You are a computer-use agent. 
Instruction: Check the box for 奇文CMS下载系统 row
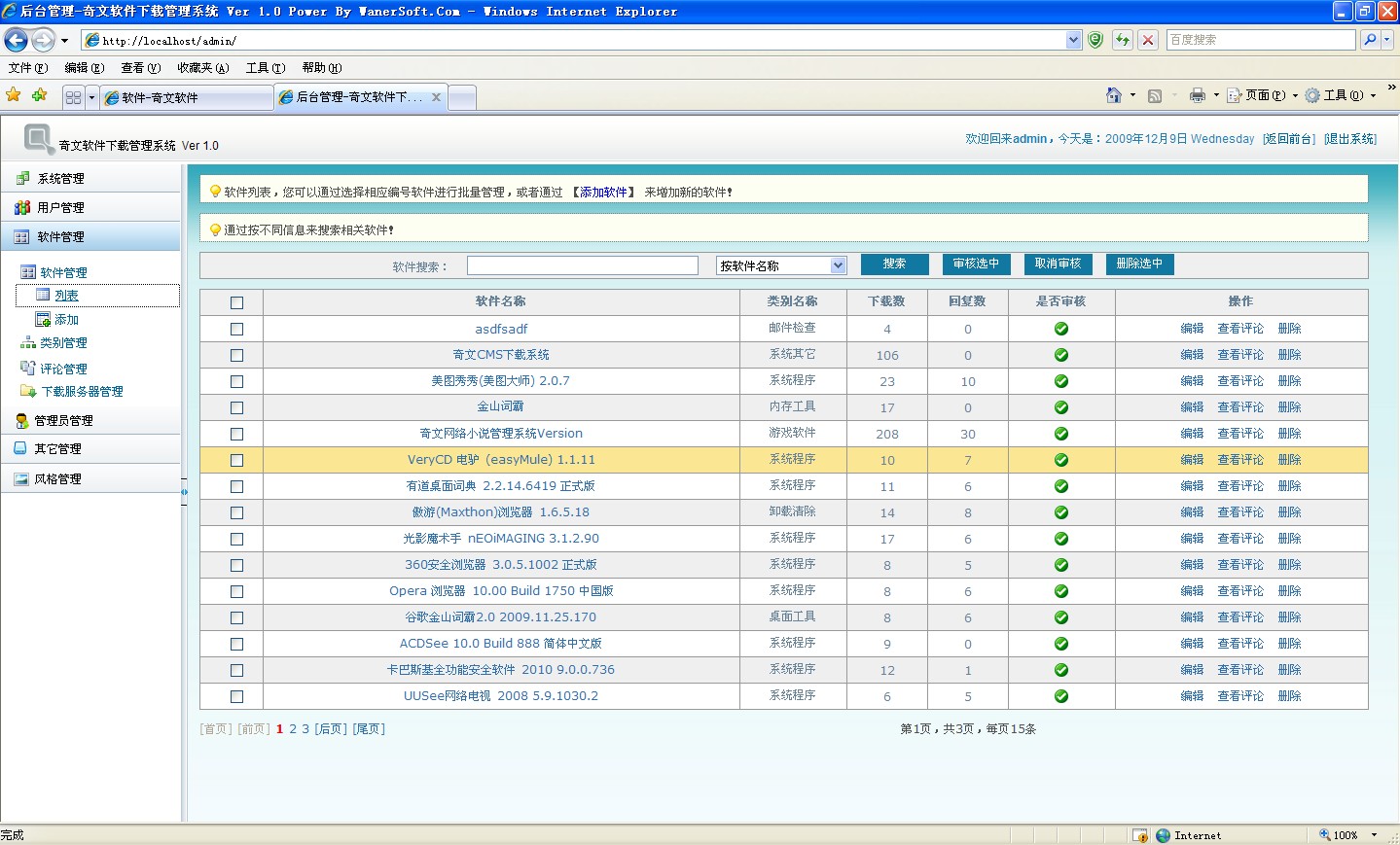pos(236,355)
